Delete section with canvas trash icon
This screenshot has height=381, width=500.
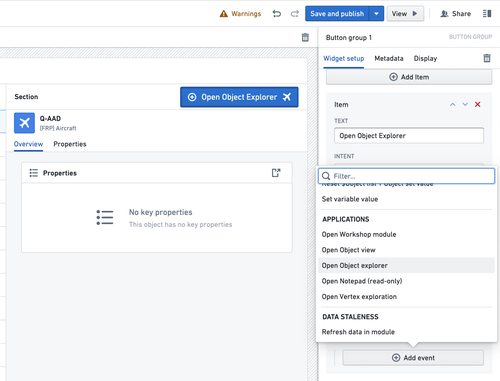tap(305, 37)
